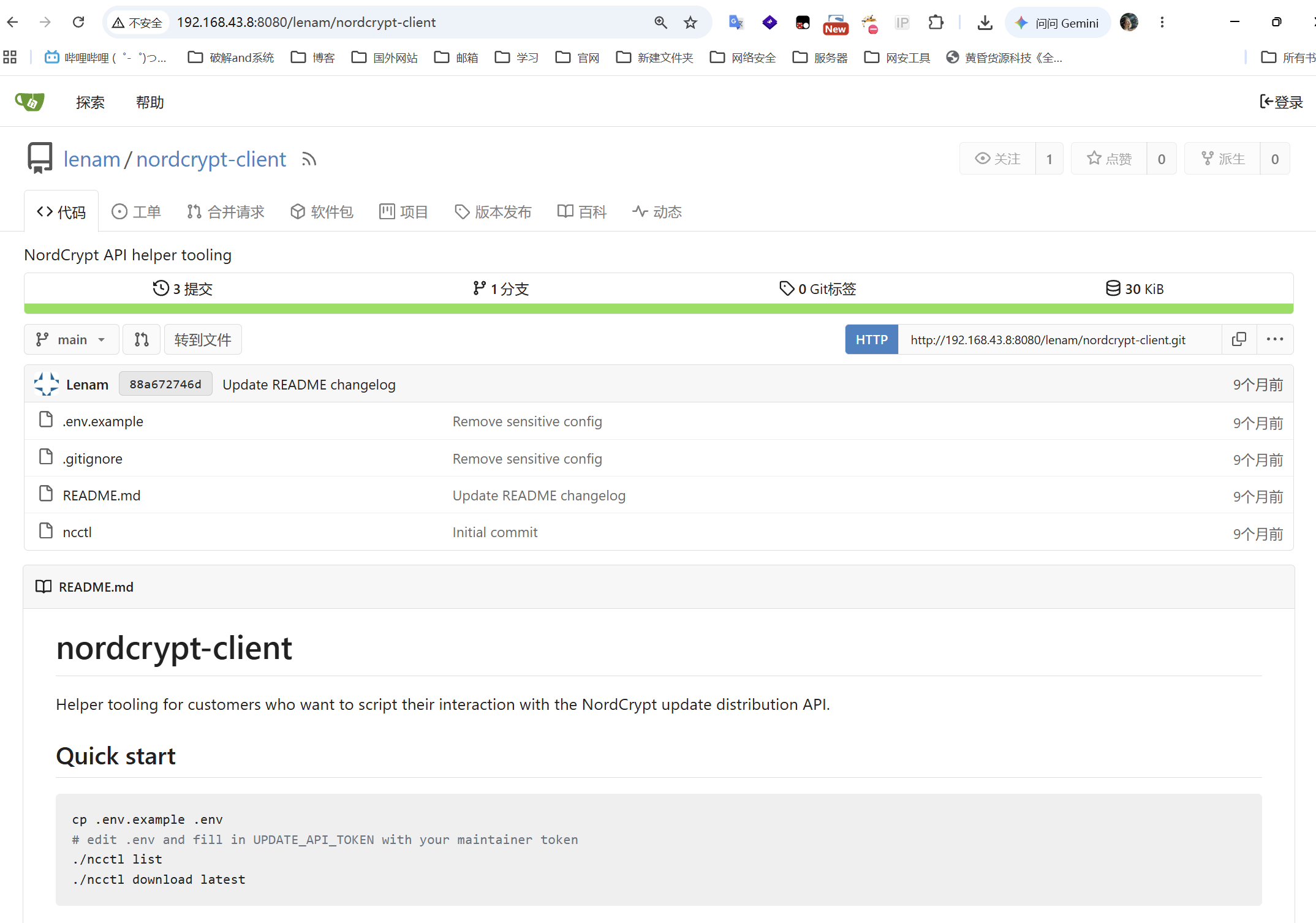Open the .gitignore file
Image resolution: width=1316 pixels, height=923 pixels.
(x=93, y=459)
